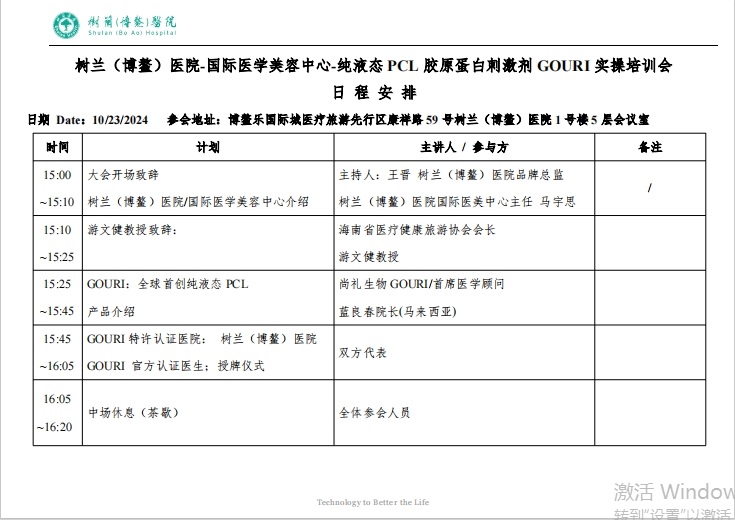Select the 双方代表 cell
The height and width of the screenshot is (520, 735).
(363, 353)
